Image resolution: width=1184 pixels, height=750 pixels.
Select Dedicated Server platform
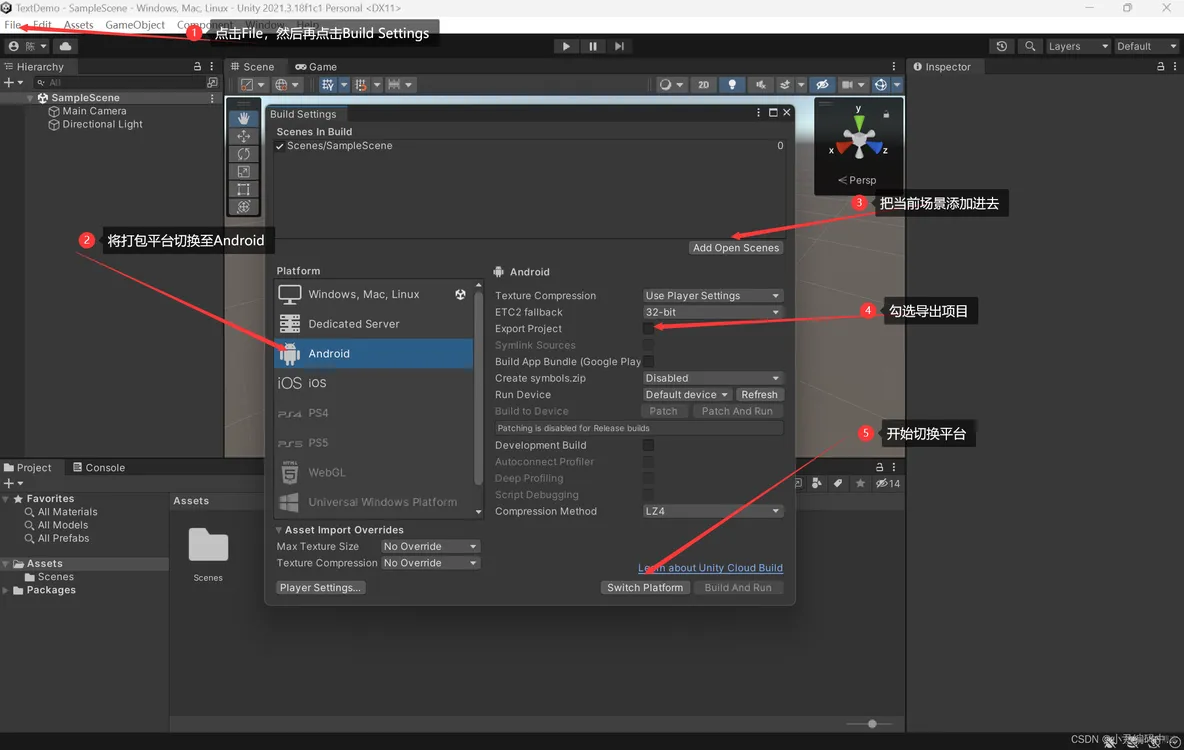(x=374, y=324)
